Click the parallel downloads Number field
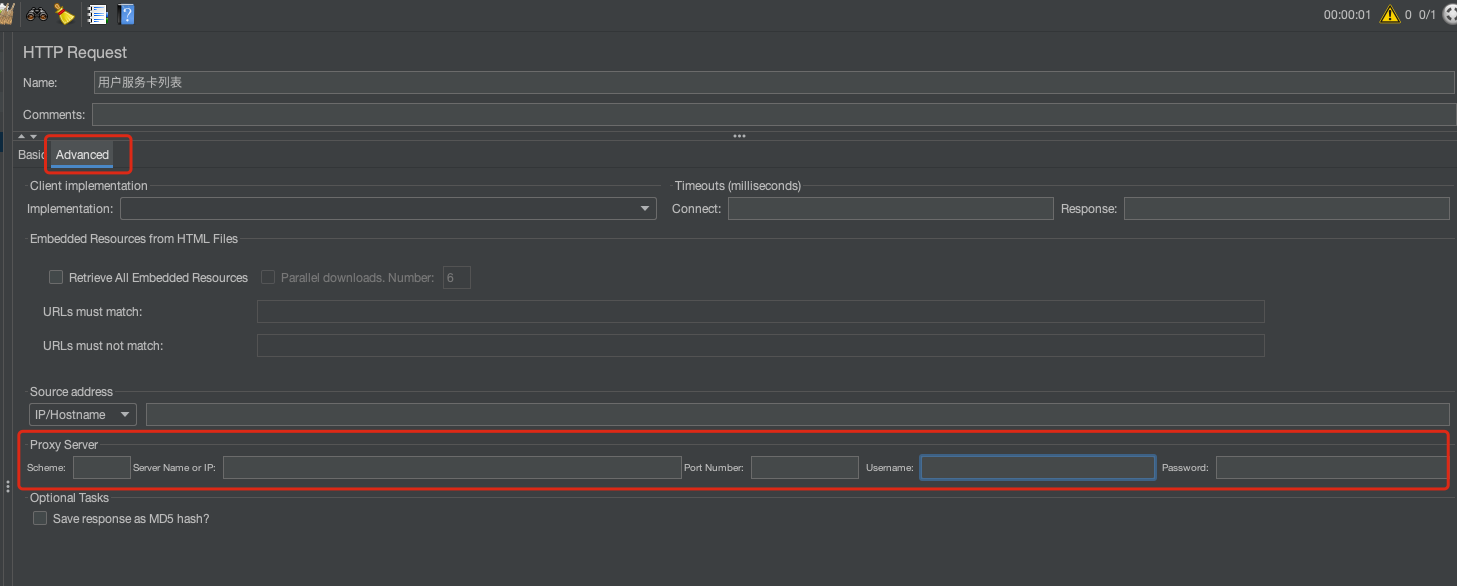Screen dimensions: 1457x586 point(456,277)
